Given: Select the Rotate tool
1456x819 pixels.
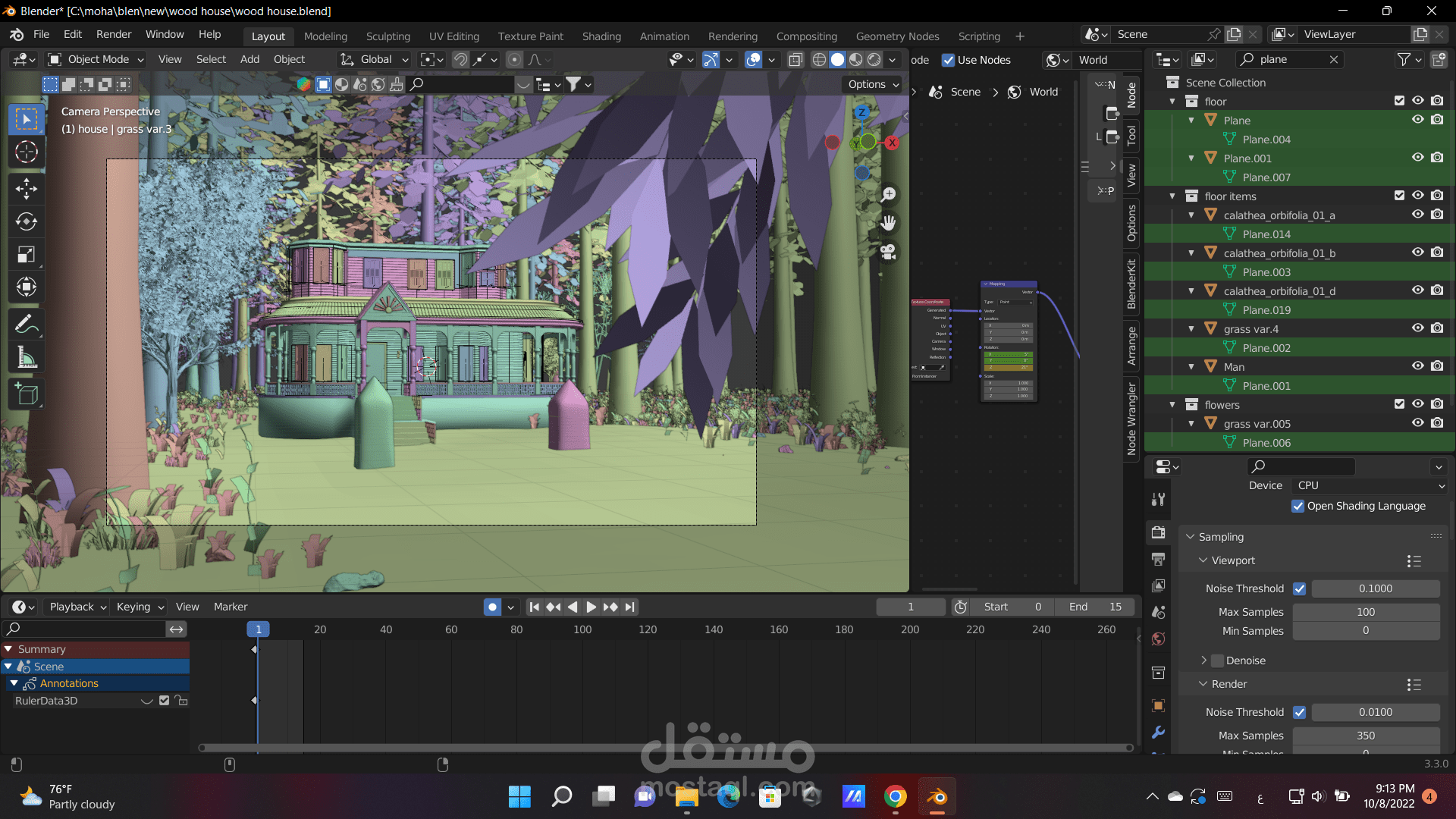Looking at the screenshot, I should (27, 221).
